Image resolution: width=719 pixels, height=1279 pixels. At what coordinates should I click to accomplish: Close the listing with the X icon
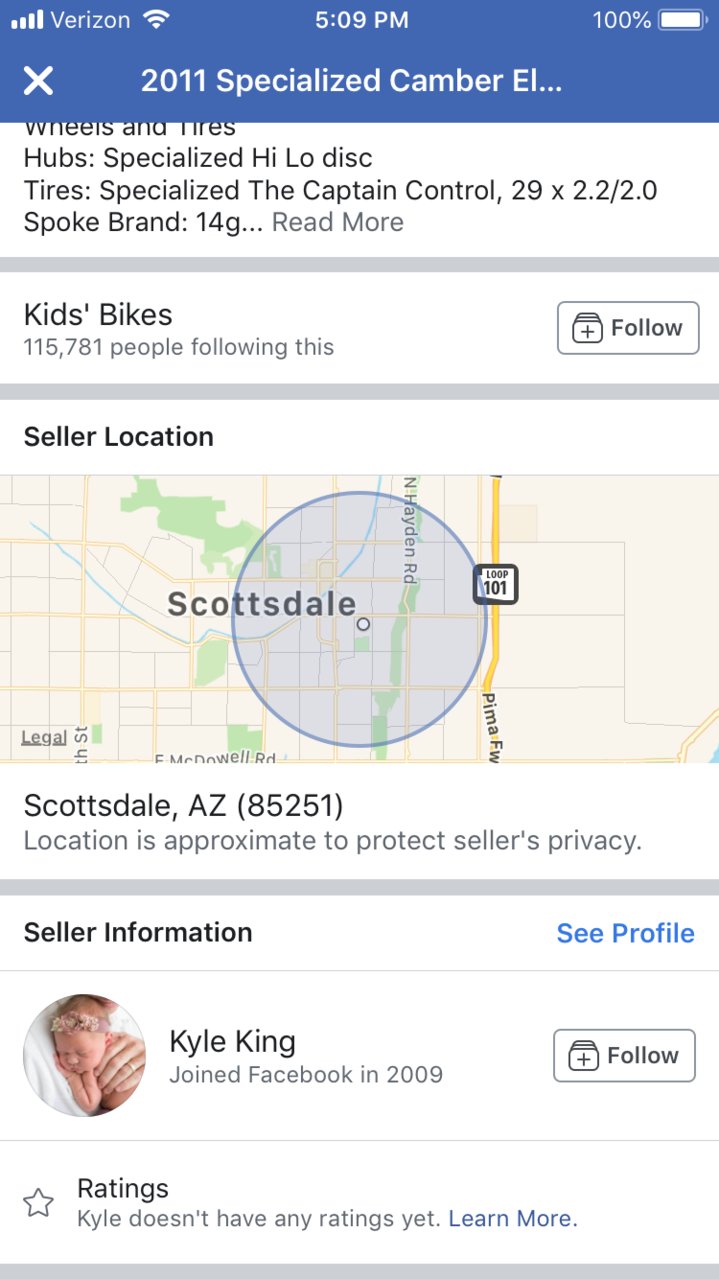click(x=38, y=81)
